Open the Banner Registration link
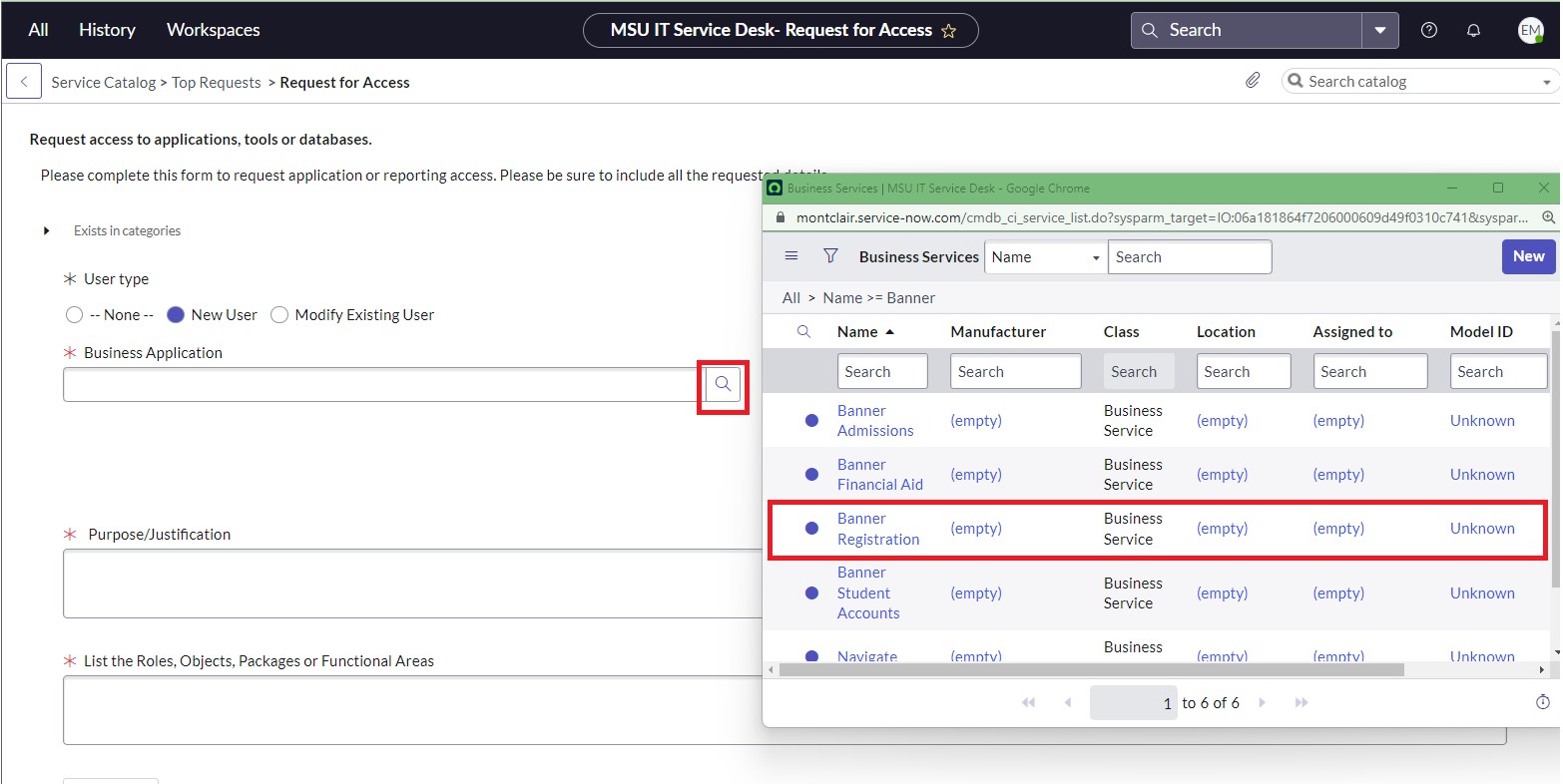1563x784 pixels. 879,529
